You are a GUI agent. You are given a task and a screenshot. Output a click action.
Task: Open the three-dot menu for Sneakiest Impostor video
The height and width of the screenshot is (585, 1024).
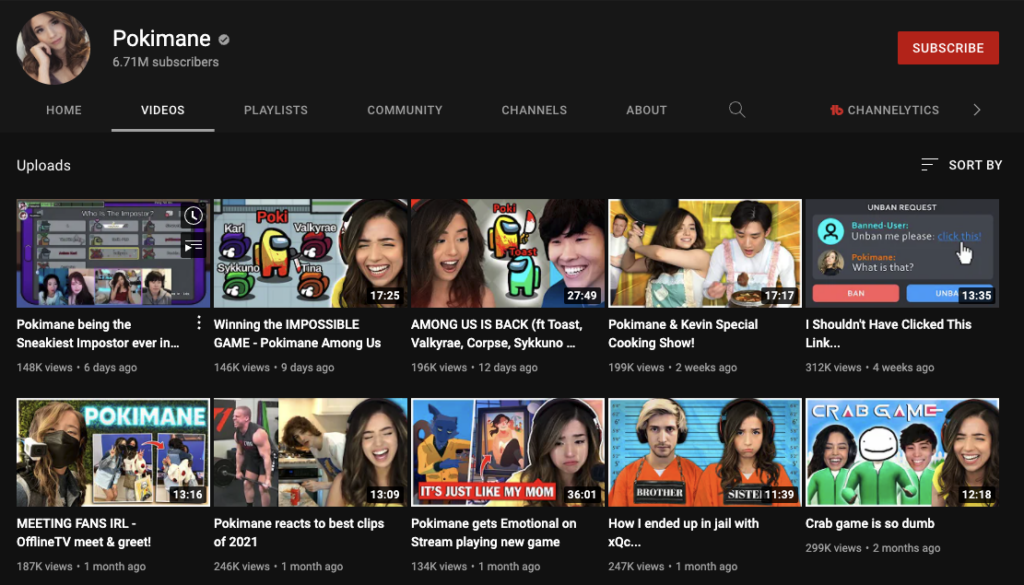(x=199, y=323)
